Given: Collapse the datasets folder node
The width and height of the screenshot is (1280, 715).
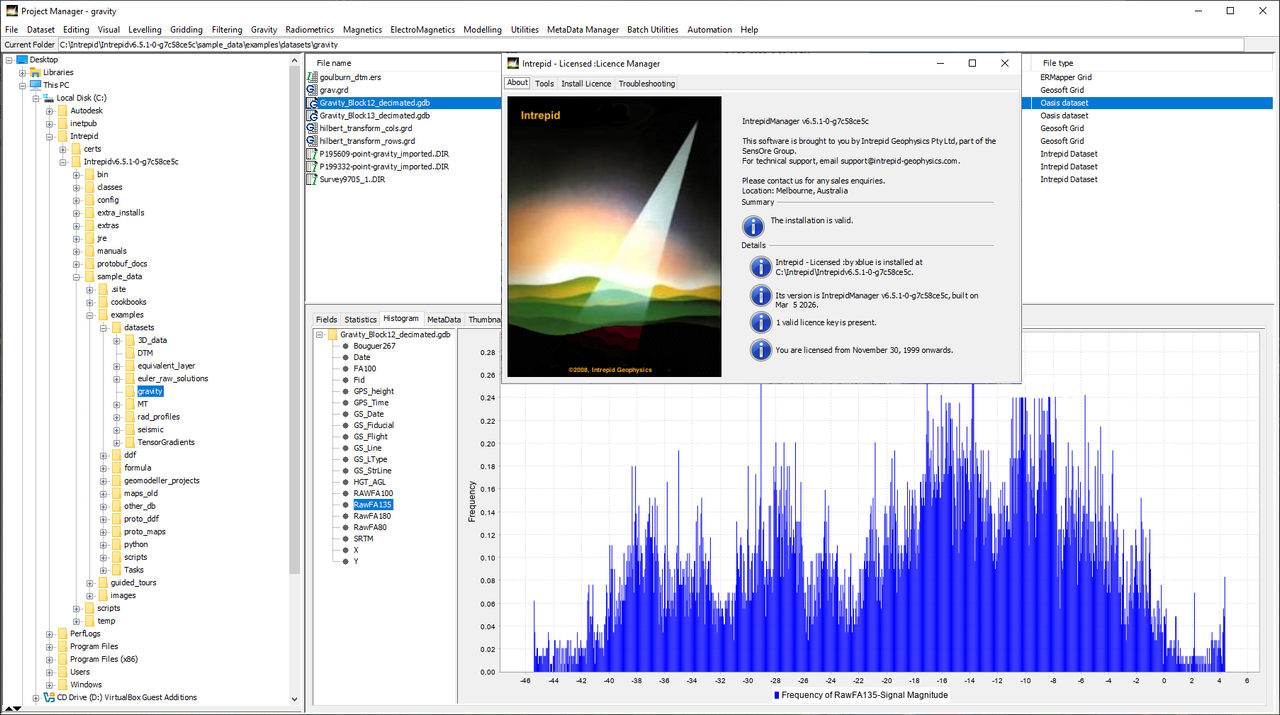Looking at the screenshot, I should 102,328.
